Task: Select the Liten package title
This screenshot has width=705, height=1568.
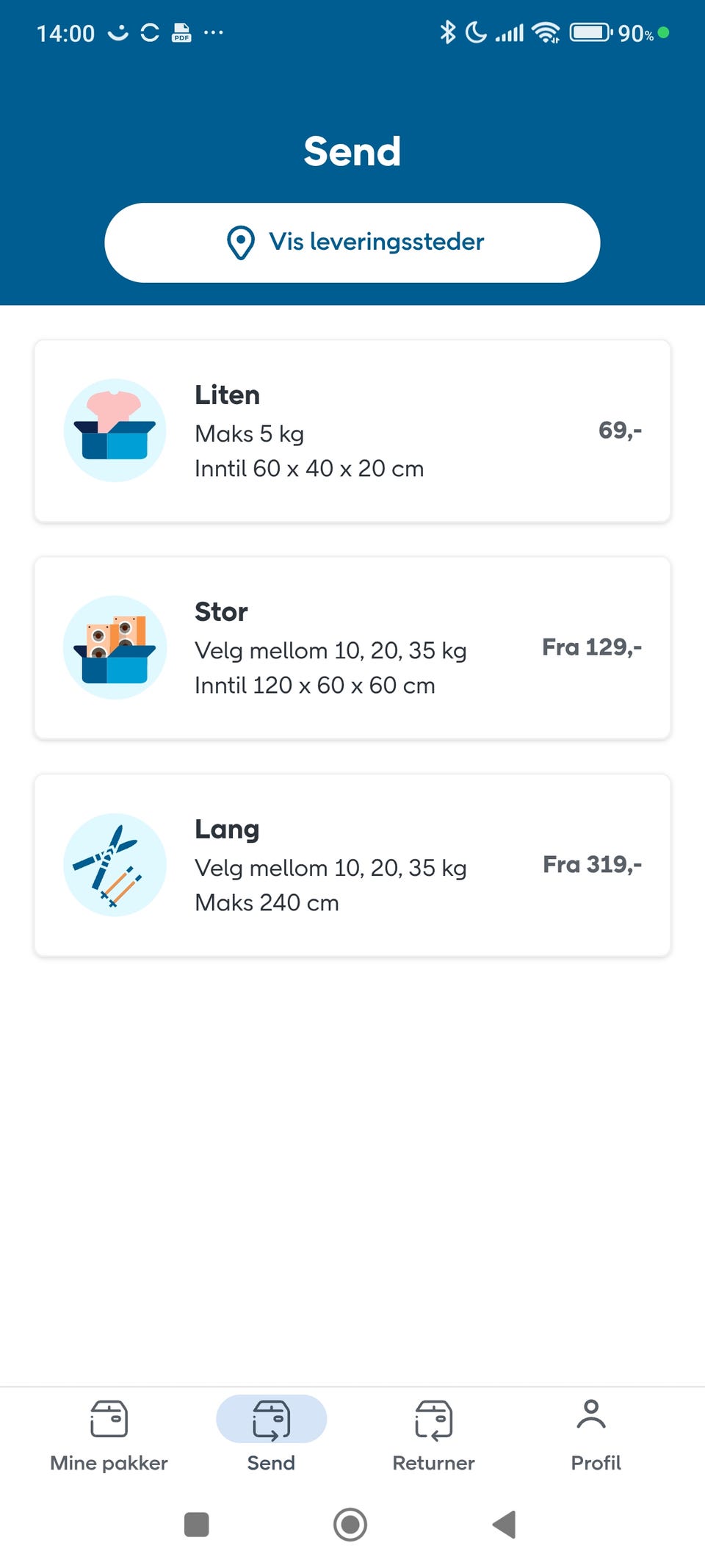Action: point(227,395)
